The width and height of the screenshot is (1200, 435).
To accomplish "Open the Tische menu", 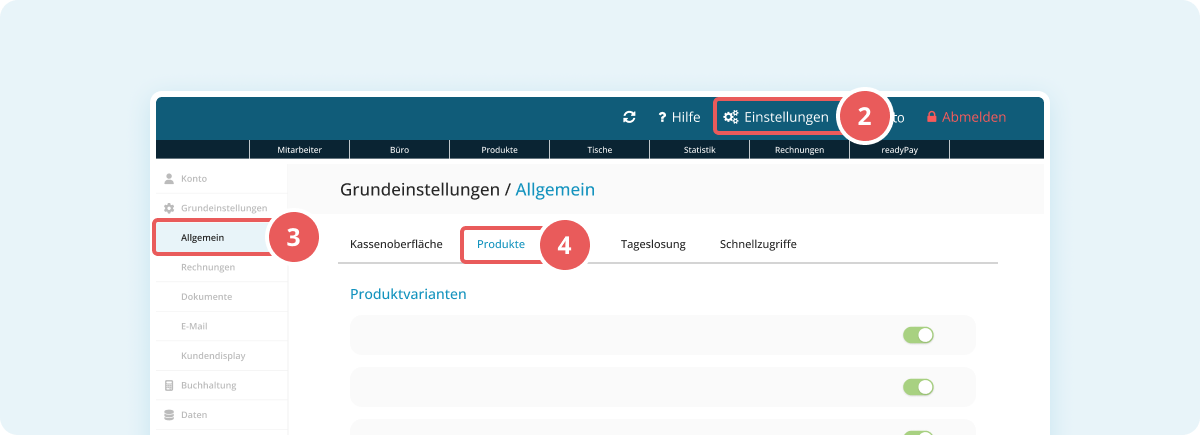I will pyautogui.click(x=599, y=149).
